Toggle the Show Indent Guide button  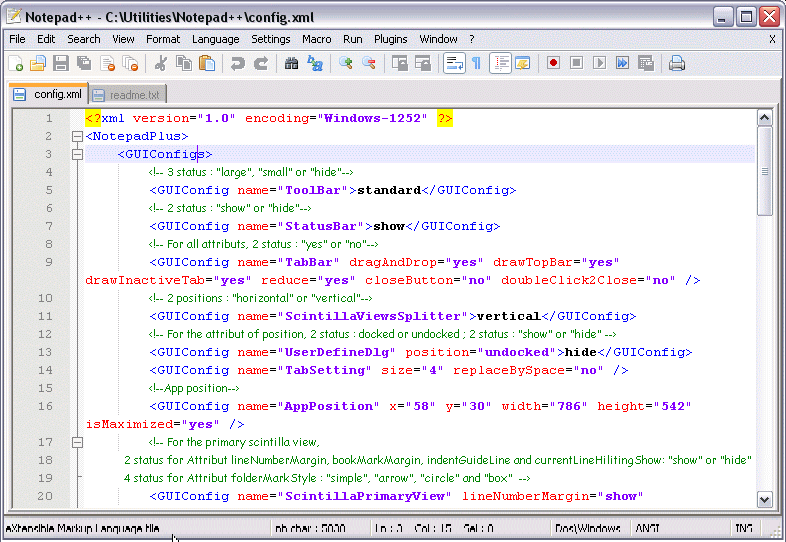[x=500, y=64]
